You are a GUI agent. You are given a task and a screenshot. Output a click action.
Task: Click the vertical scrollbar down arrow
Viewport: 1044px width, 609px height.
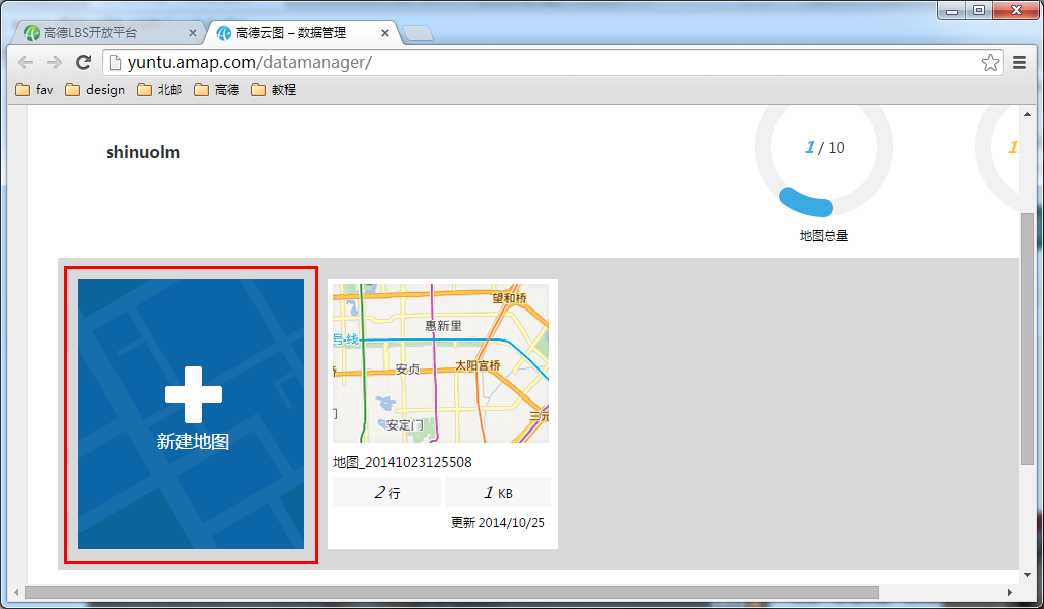coord(1027,575)
